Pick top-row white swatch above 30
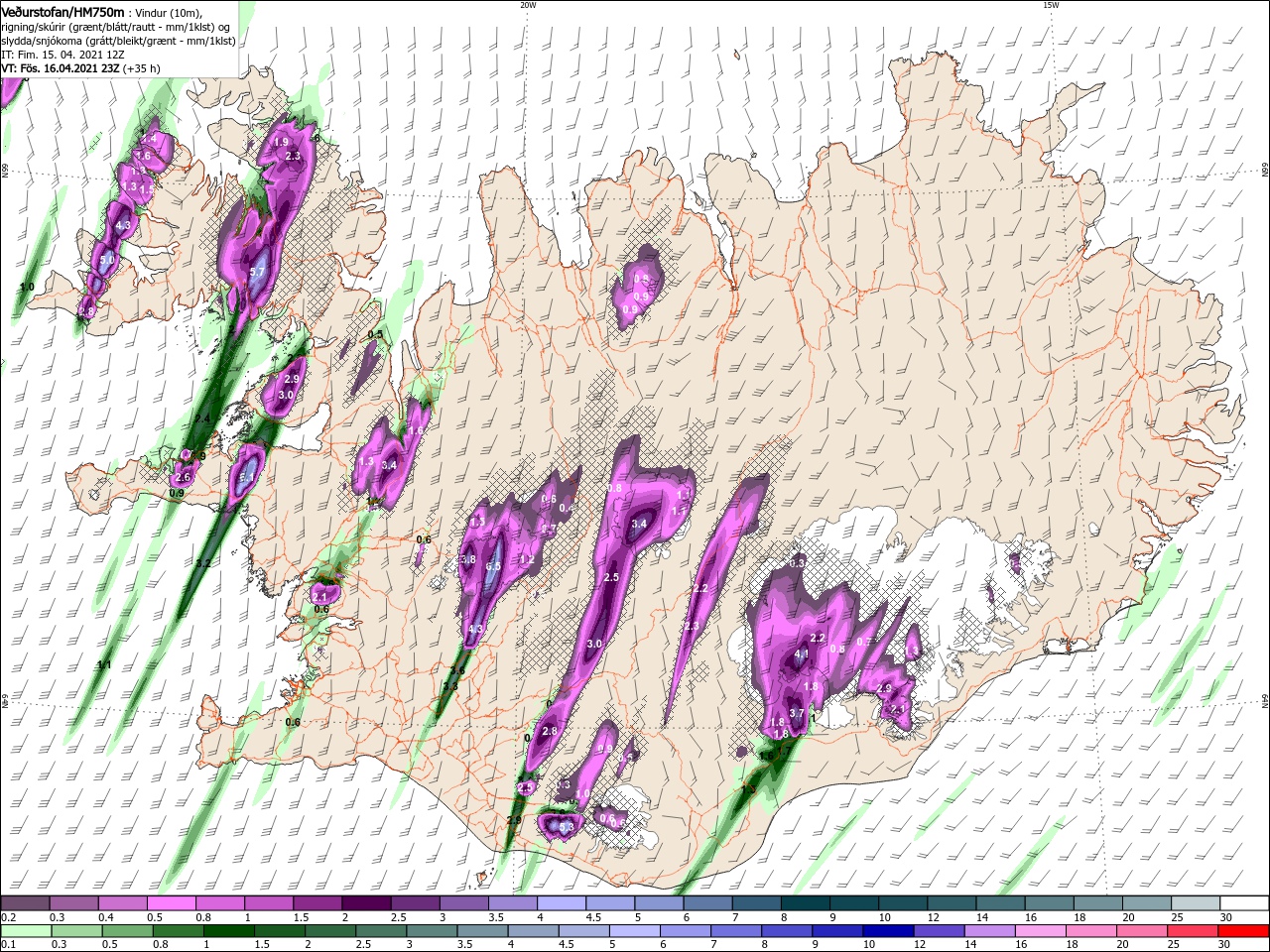The height and width of the screenshot is (952, 1270). pos(1245,902)
